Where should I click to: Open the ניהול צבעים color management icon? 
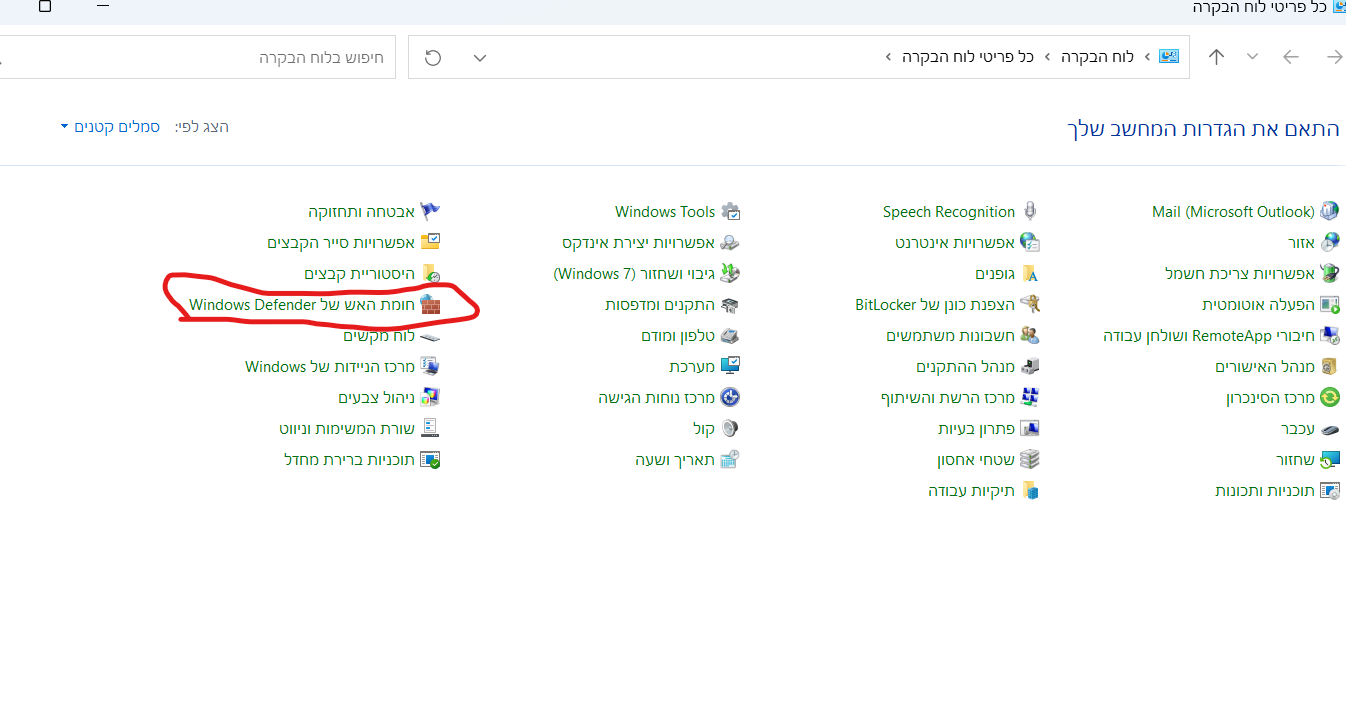tap(430, 397)
